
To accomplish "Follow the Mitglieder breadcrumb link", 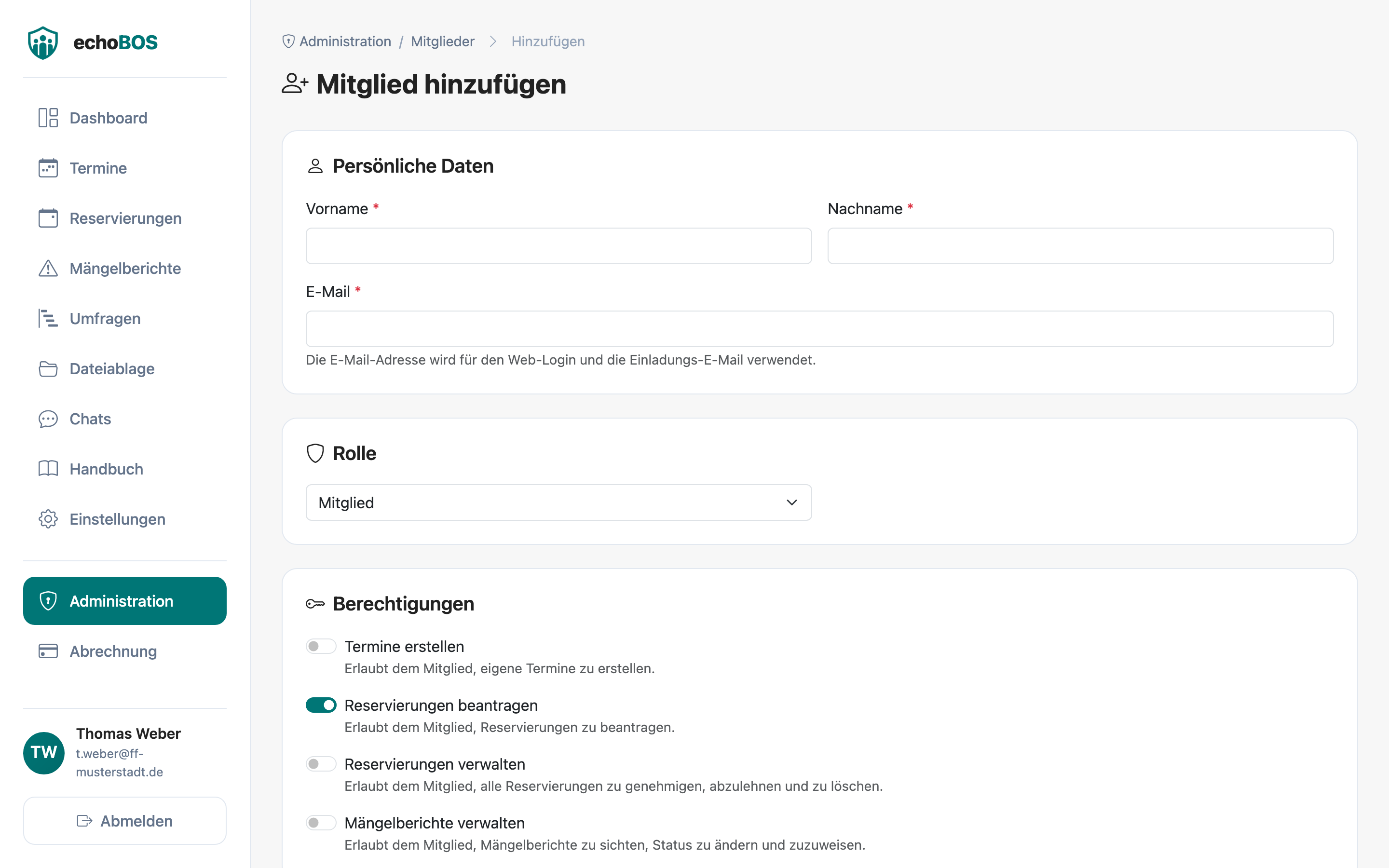I will (x=443, y=41).
